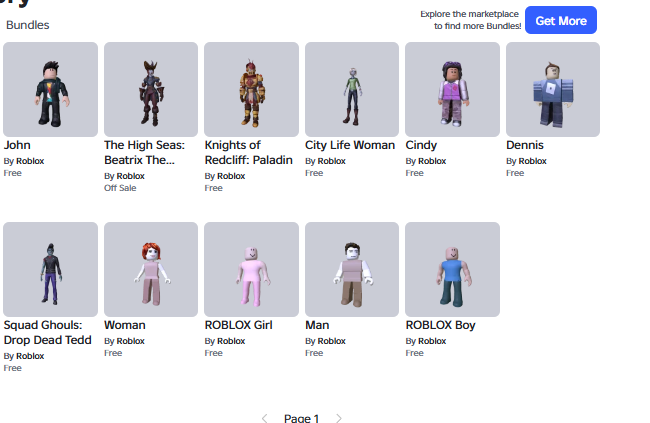Click the City Life Woman title
This screenshot has height=423, width=650.
[x=350, y=145]
